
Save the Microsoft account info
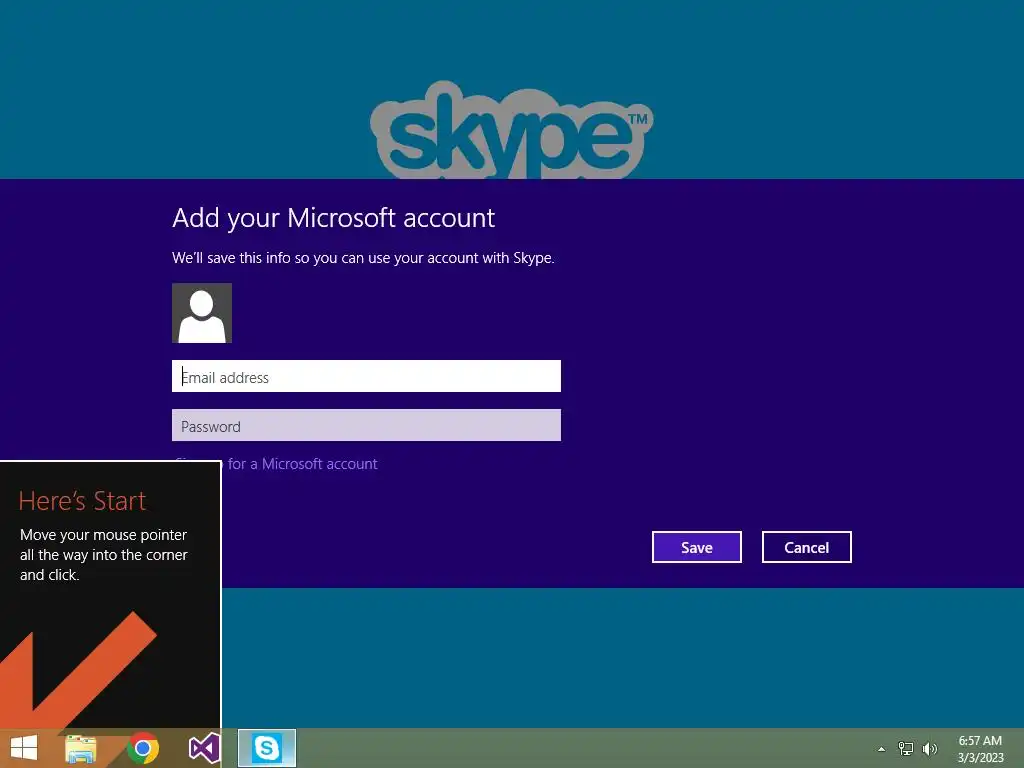[696, 547]
